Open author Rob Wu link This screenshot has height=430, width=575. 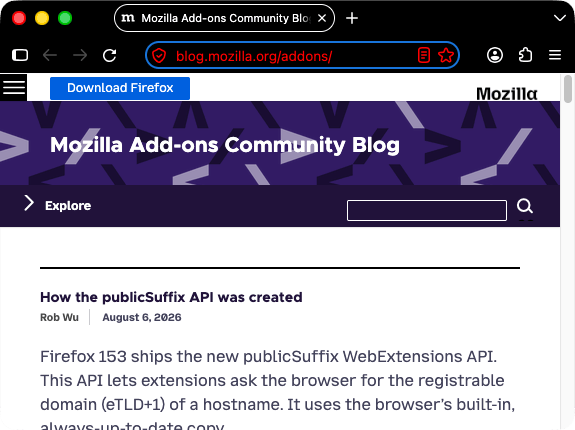click(59, 317)
